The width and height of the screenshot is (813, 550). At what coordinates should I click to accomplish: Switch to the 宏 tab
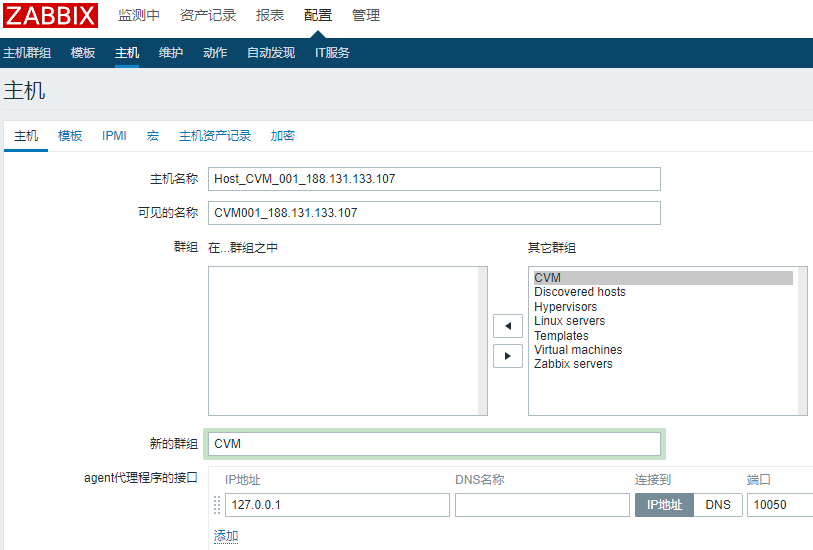pyautogui.click(x=152, y=136)
